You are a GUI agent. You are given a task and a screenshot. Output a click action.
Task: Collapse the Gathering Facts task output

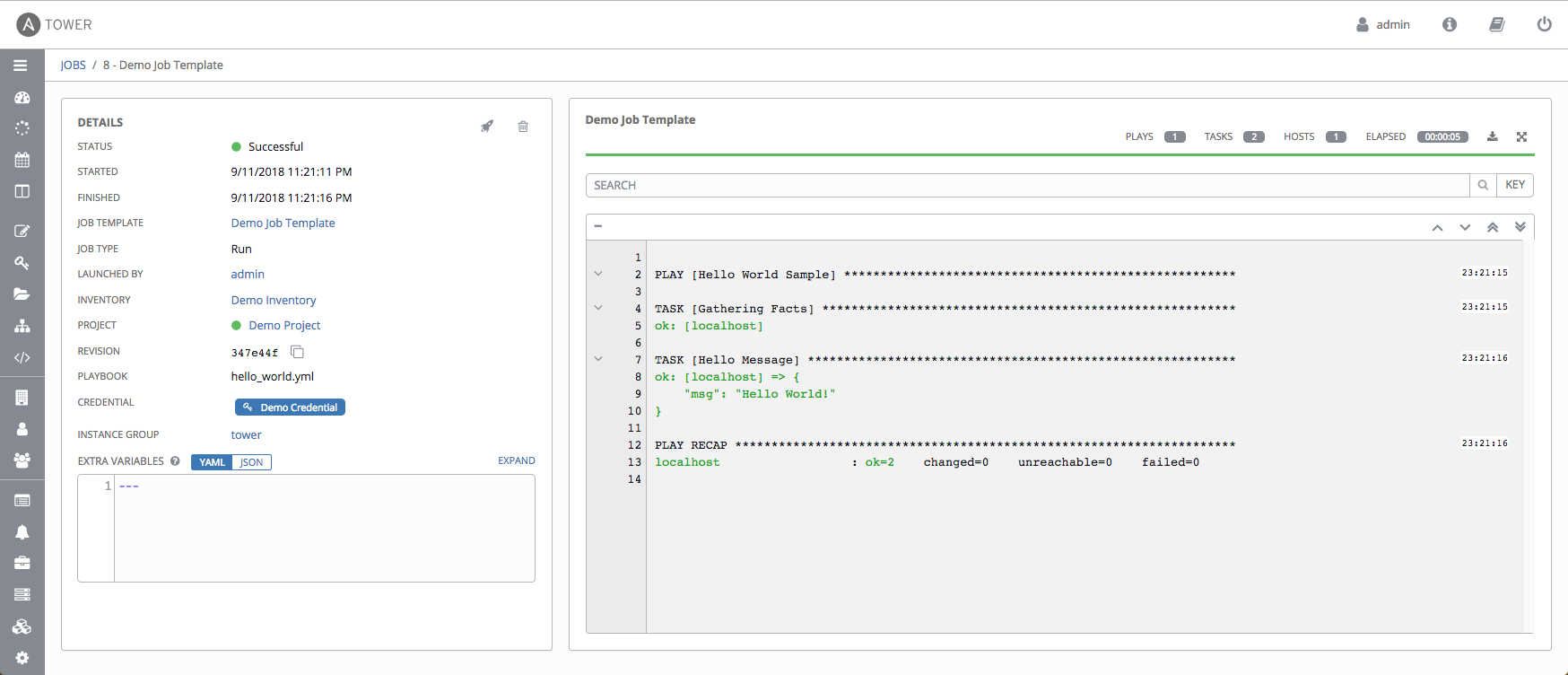point(598,308)
